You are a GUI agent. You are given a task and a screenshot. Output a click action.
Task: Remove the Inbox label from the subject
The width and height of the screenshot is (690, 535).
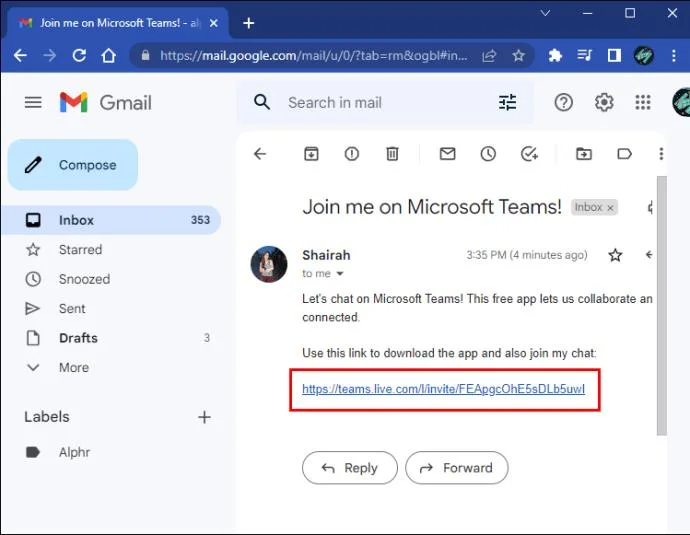[x=610, y=208]
